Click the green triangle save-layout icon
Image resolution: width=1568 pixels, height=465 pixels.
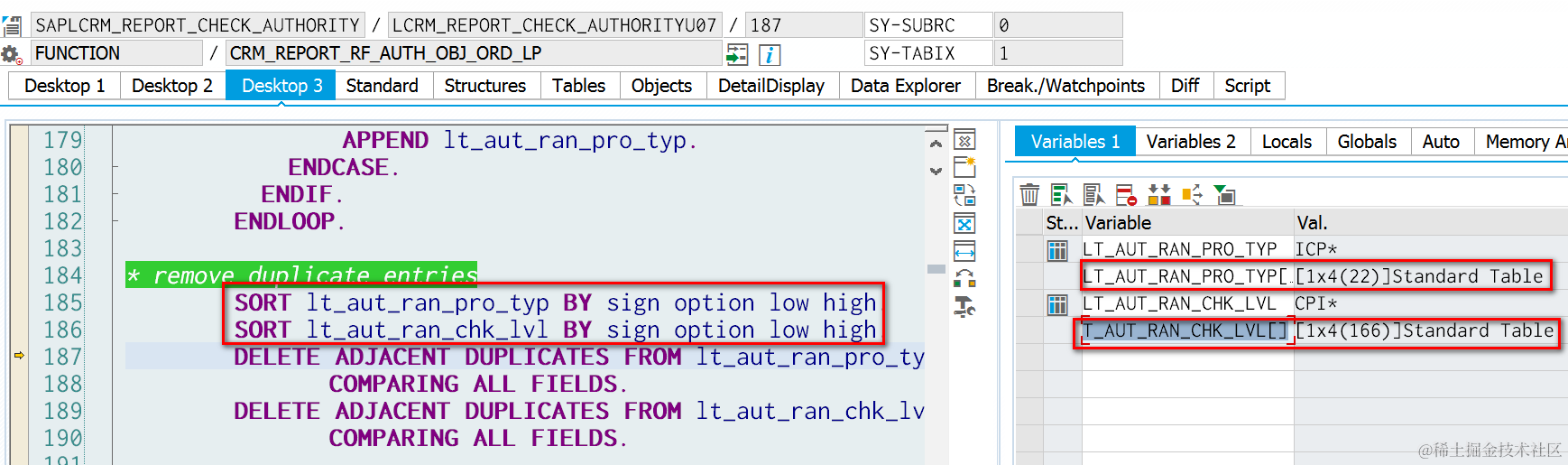pos(1224,194)
